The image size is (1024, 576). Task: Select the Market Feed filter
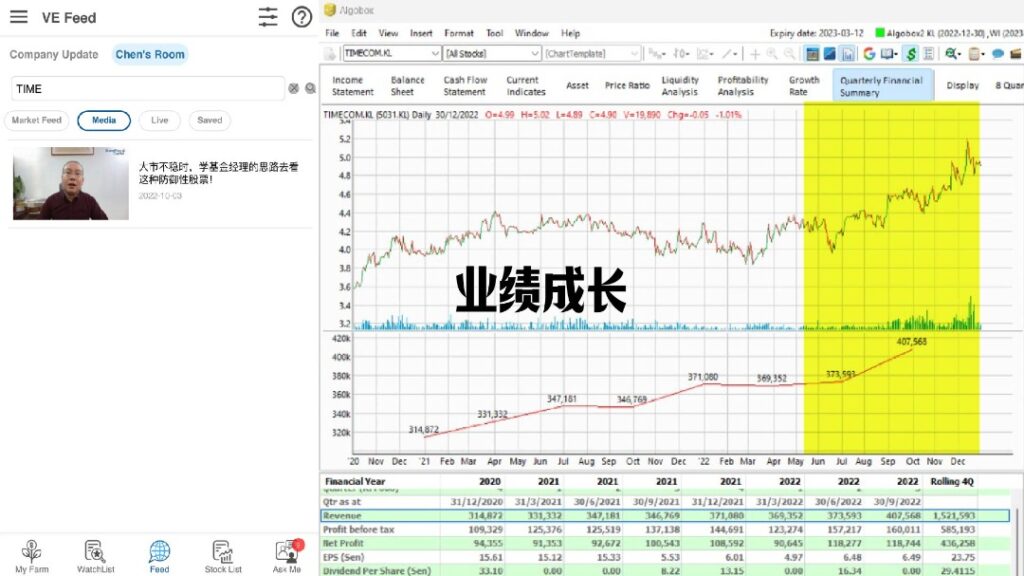pos(37,120)
